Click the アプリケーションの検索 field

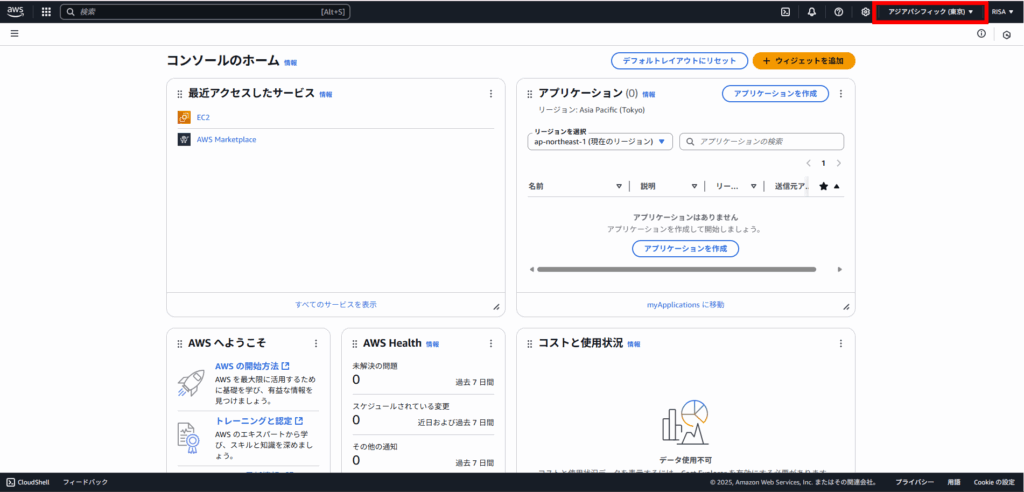761,141
